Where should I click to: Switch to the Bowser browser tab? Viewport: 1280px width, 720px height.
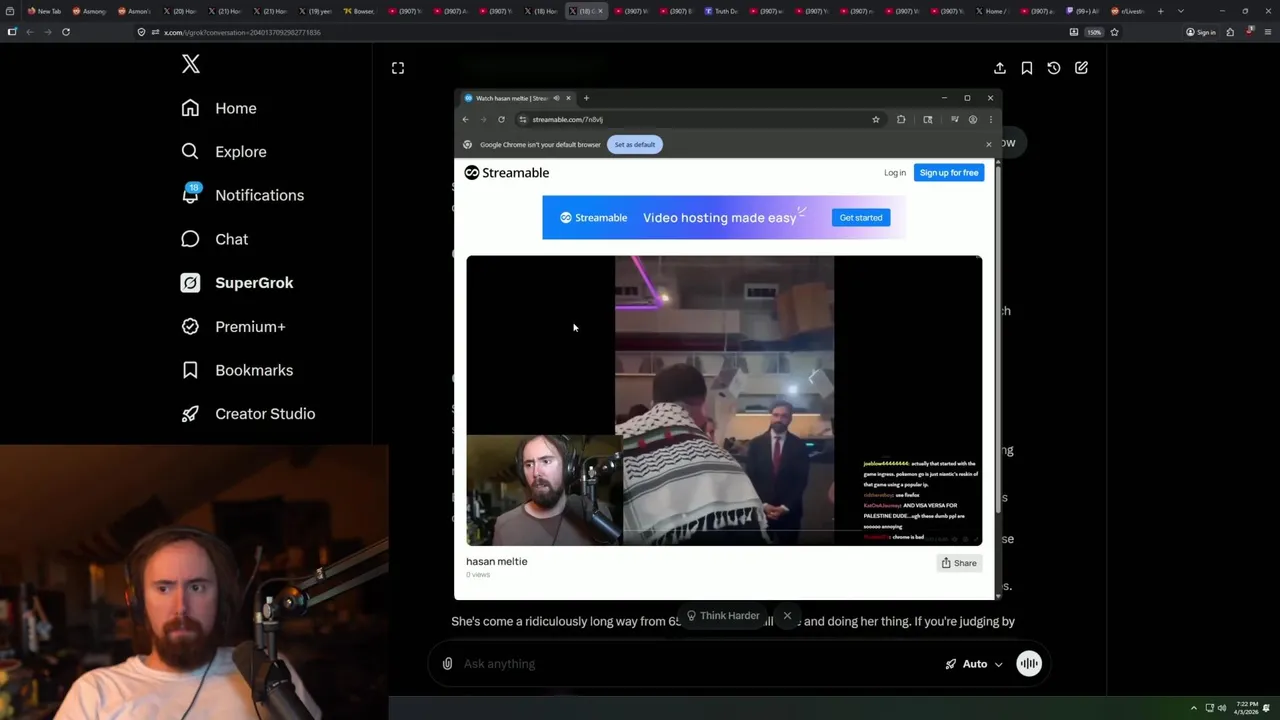pos(358,11)
